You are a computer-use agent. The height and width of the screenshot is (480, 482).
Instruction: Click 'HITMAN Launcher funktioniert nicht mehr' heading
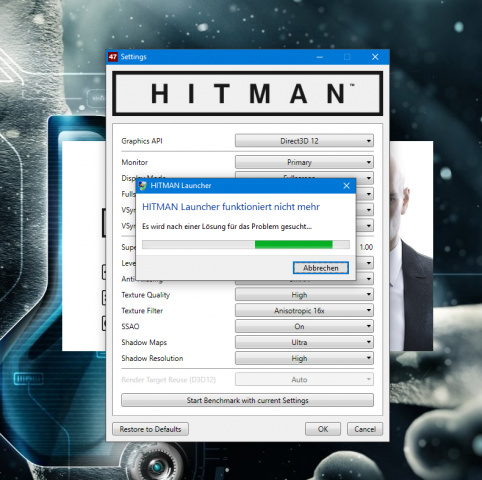pos(231,207)
